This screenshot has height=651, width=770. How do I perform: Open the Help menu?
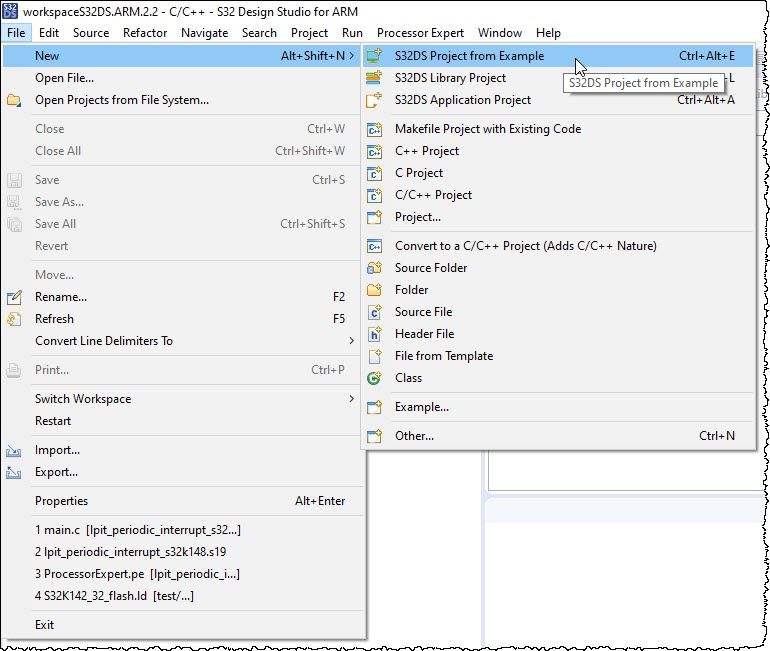coord(548,33)
